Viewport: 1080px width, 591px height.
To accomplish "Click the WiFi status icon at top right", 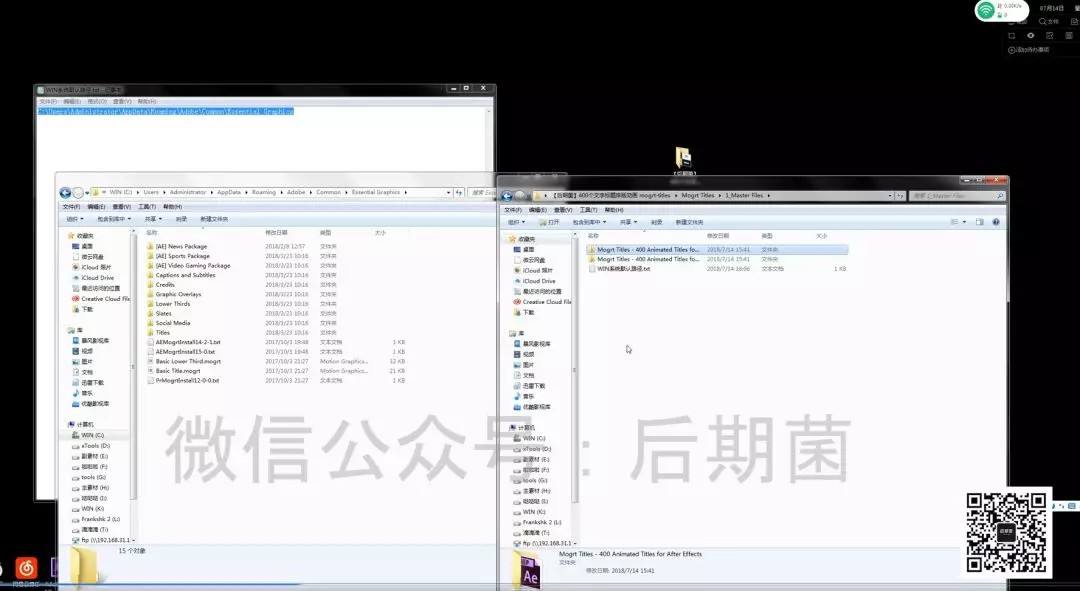I will click(987, 10).
